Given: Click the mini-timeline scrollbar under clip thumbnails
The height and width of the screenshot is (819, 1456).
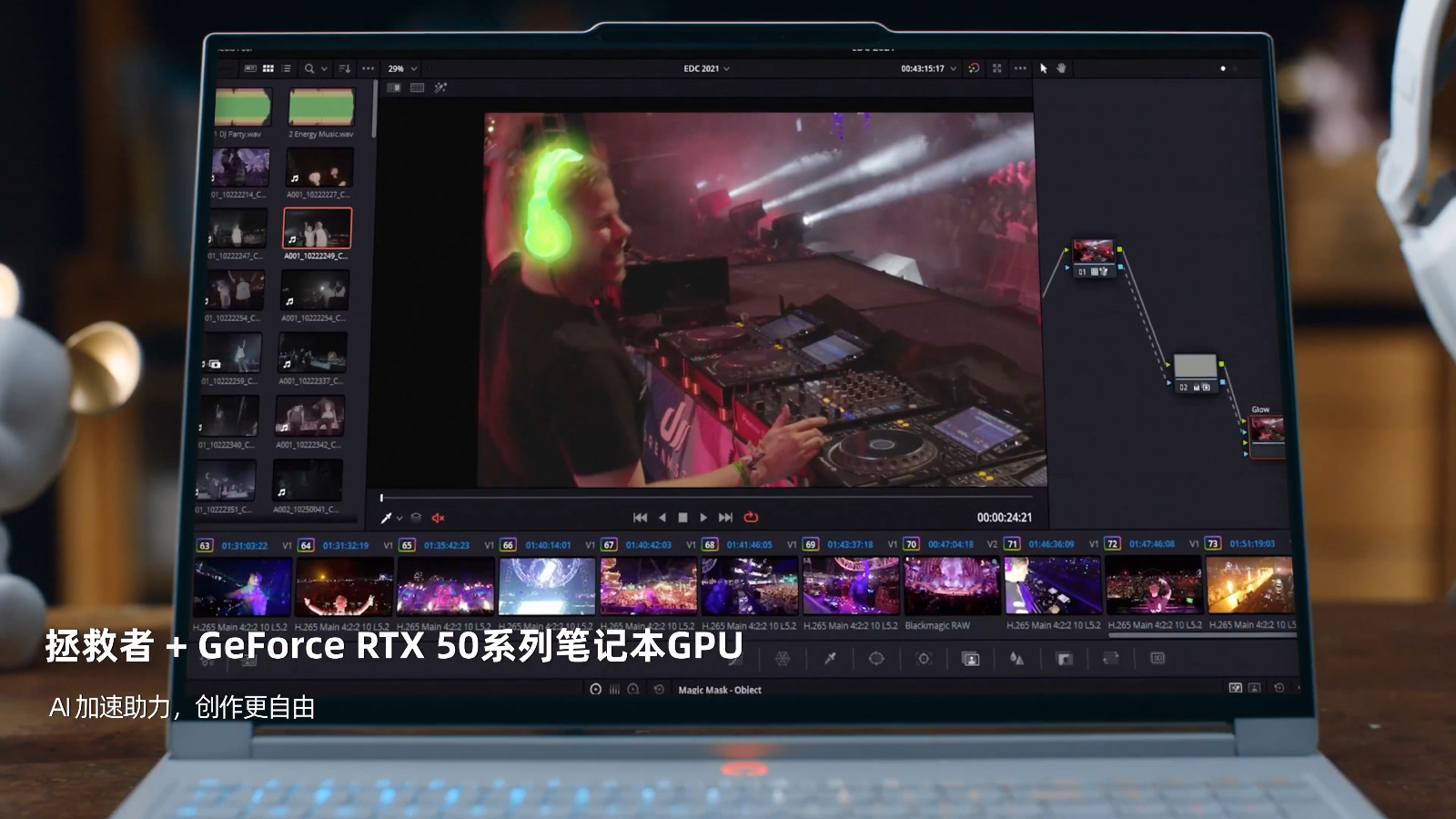Looking at the screenshot, I should click(1203, 635).
